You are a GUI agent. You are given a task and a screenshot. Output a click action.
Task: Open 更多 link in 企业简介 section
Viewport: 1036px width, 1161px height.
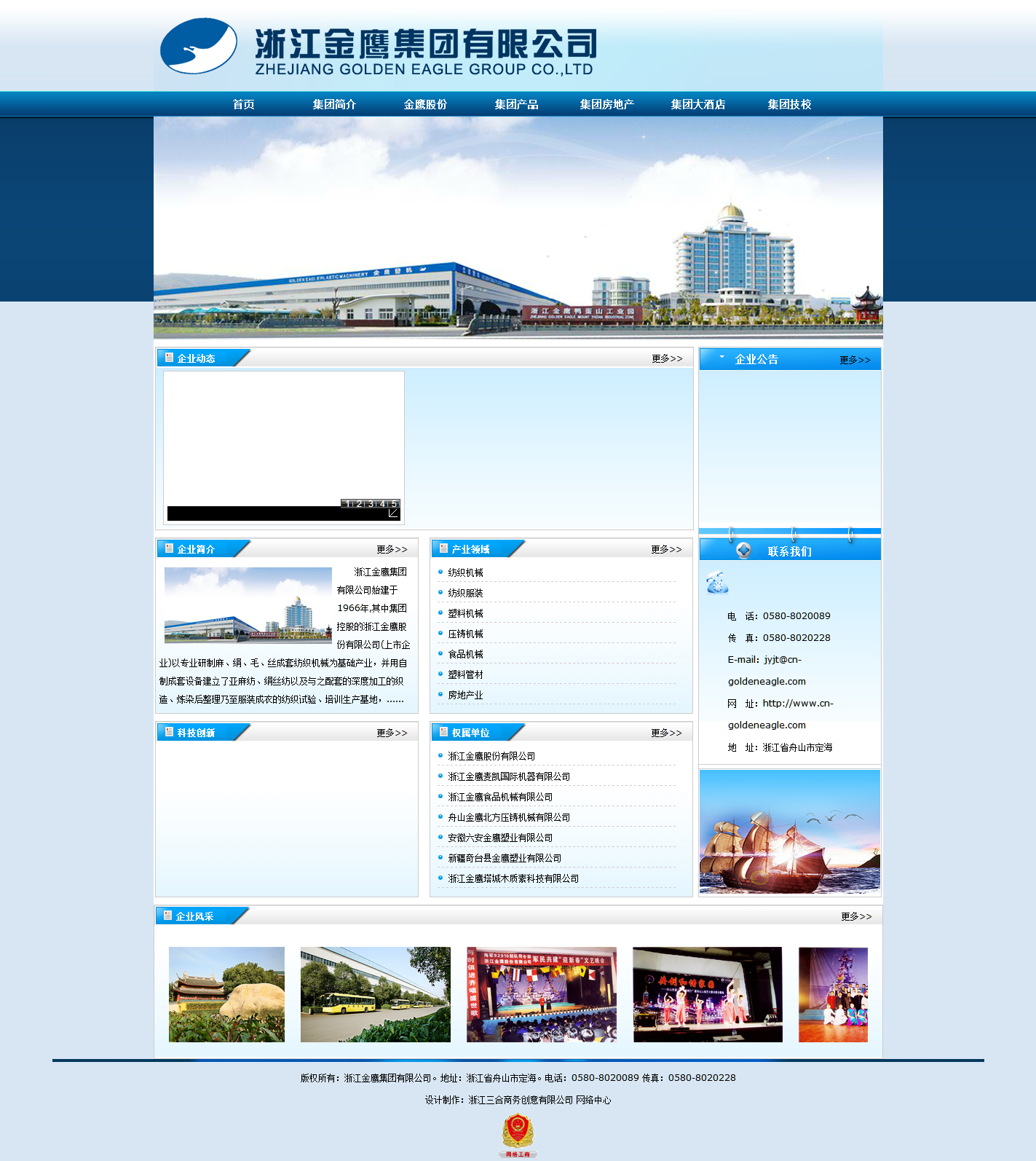click(392, 549)
